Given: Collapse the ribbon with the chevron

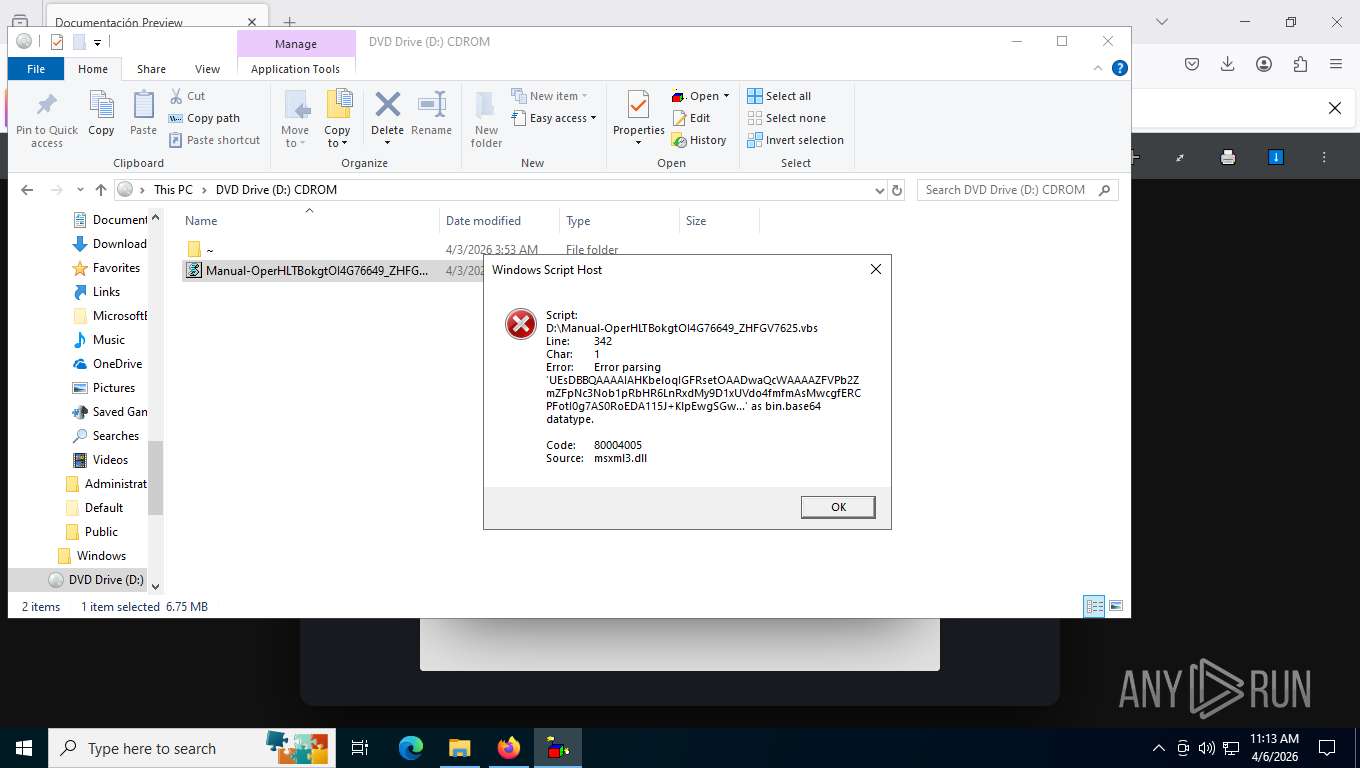Looking at the screenshot, I should pos(1100,68).
